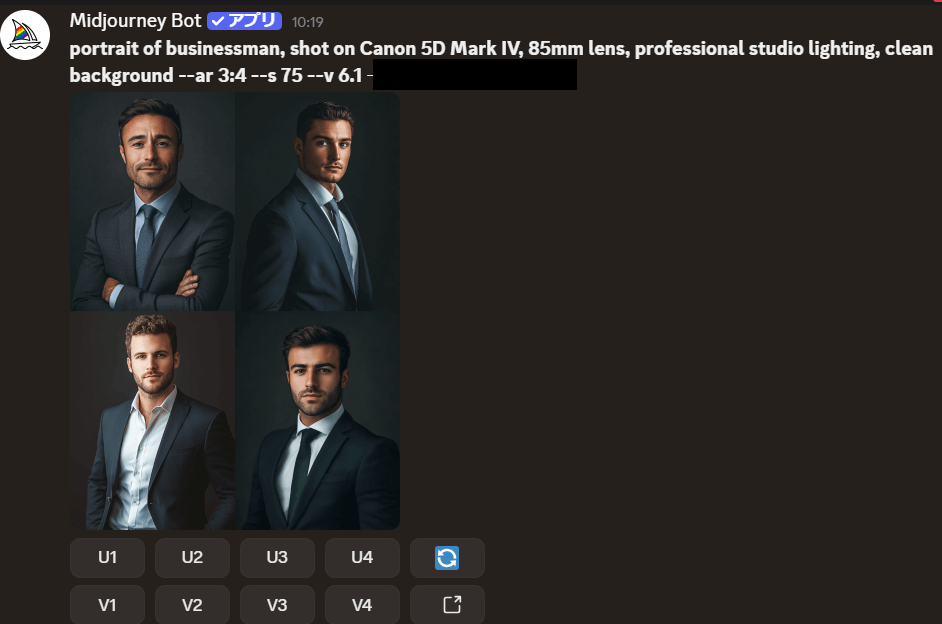Viewport: 942px width, 624px height.
Task: Make variations of fourth image with V4
Action: (x=362, y=604)
